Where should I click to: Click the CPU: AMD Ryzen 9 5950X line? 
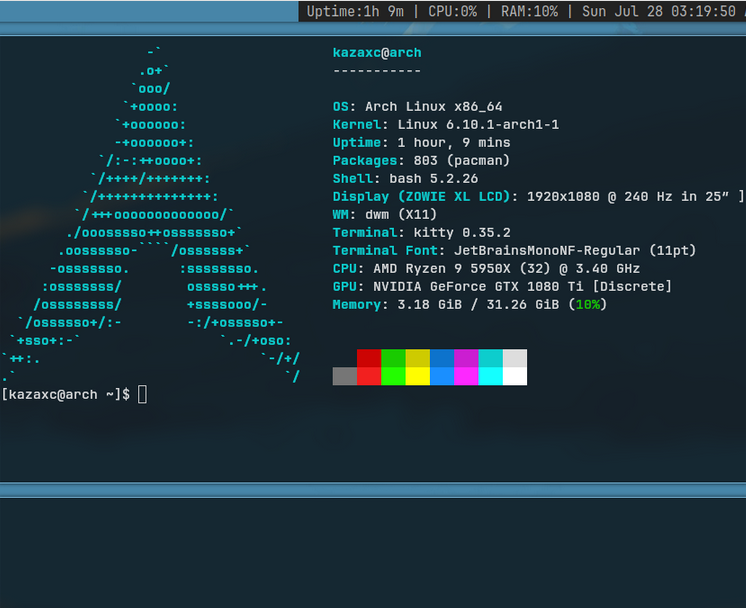tap(486, 269)
